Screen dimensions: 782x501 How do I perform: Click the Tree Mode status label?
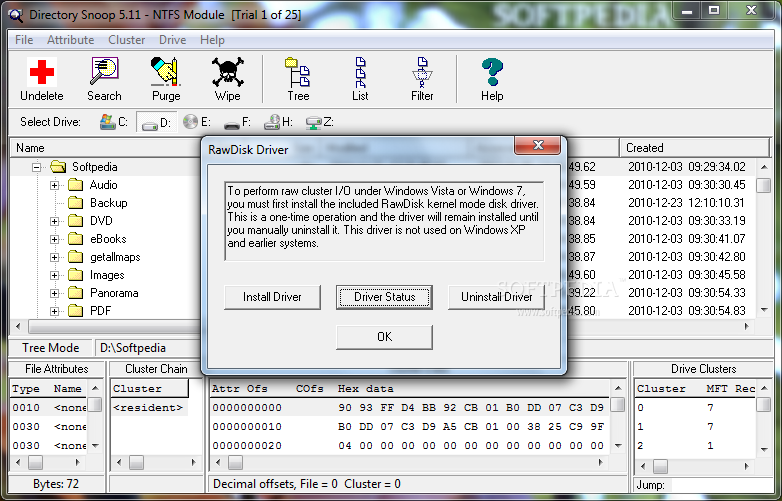51,348
